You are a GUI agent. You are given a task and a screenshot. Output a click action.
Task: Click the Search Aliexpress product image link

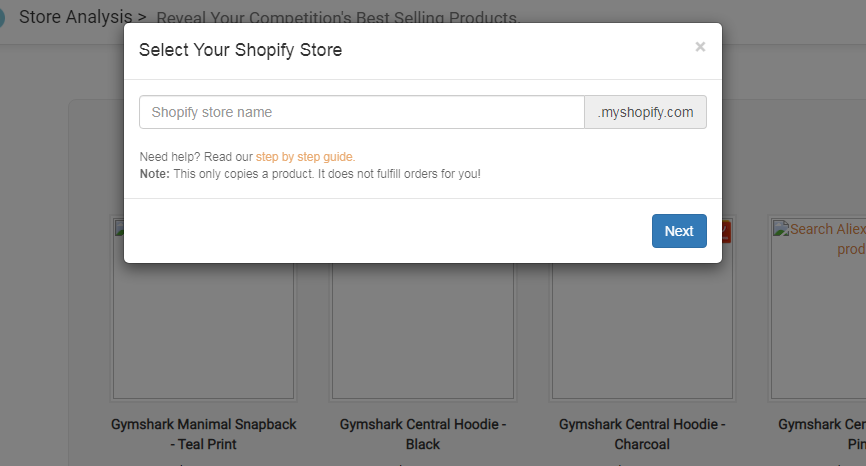pos(819,308)
